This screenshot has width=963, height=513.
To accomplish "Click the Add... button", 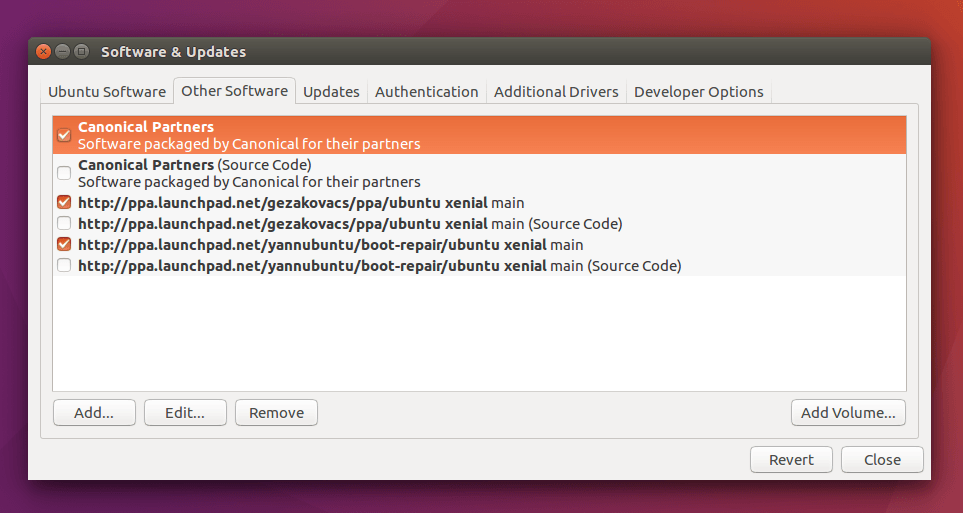I will tap(94, 413).
